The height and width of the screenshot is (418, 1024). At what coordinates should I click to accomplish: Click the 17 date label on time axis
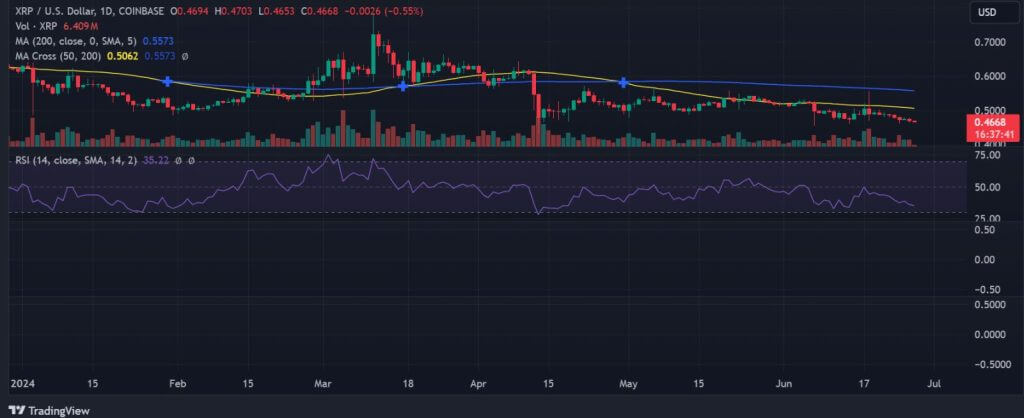pyautogui.click(x=866, y=384)
